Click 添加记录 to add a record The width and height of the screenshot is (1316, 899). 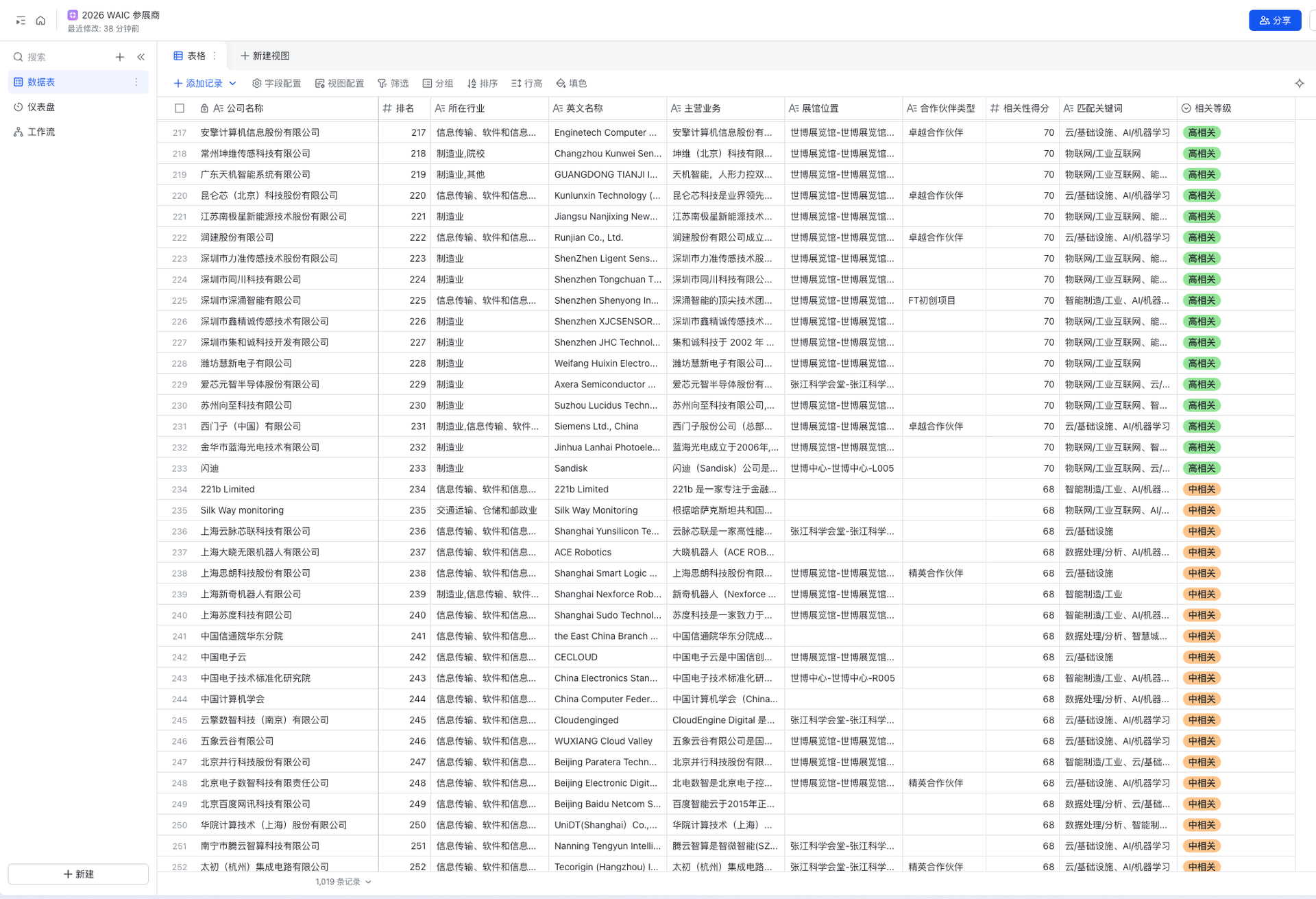tap(198, 83)
